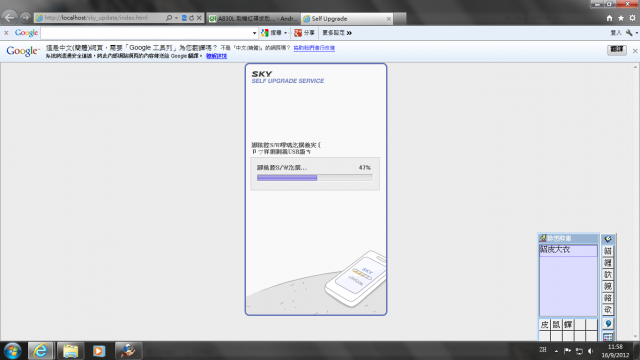Show hidden tray icons arrow
The height and width of the screenshot is (360, 640).
click(556, 351)
